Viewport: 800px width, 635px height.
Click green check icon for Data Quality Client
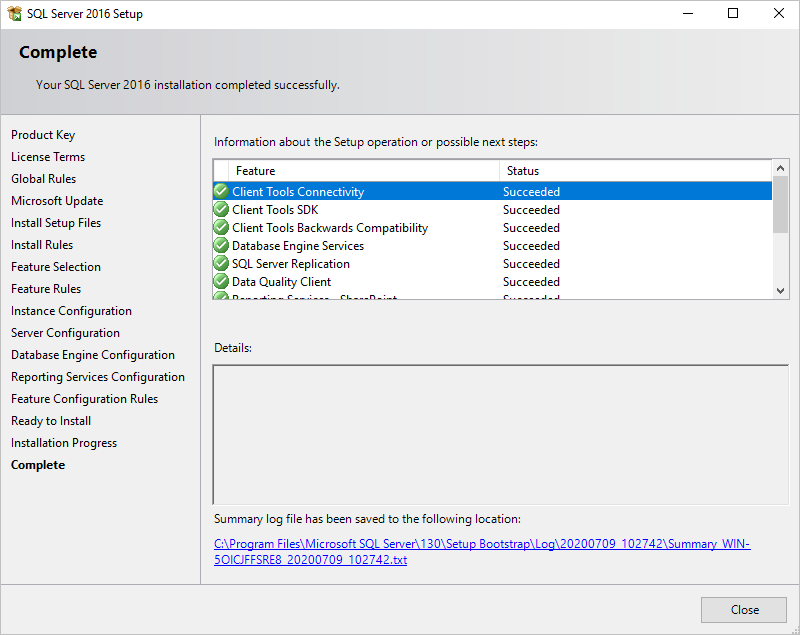pyautogui.click(x=221, y=282)
